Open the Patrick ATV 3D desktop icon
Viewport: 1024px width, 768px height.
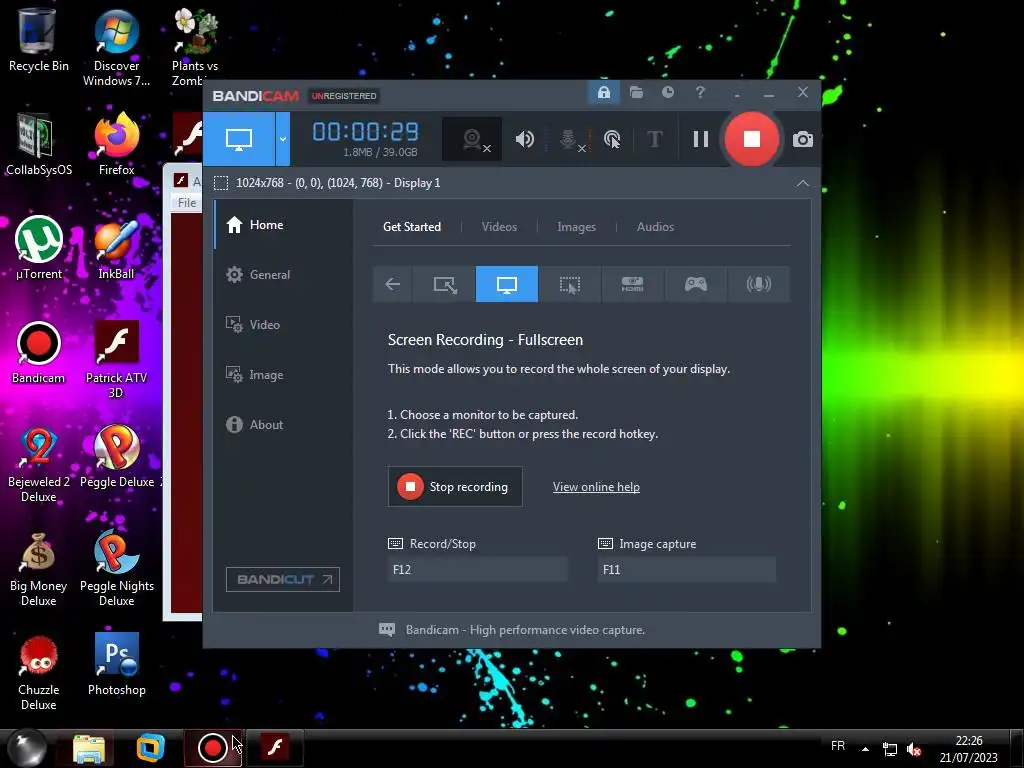pos(116,359)
